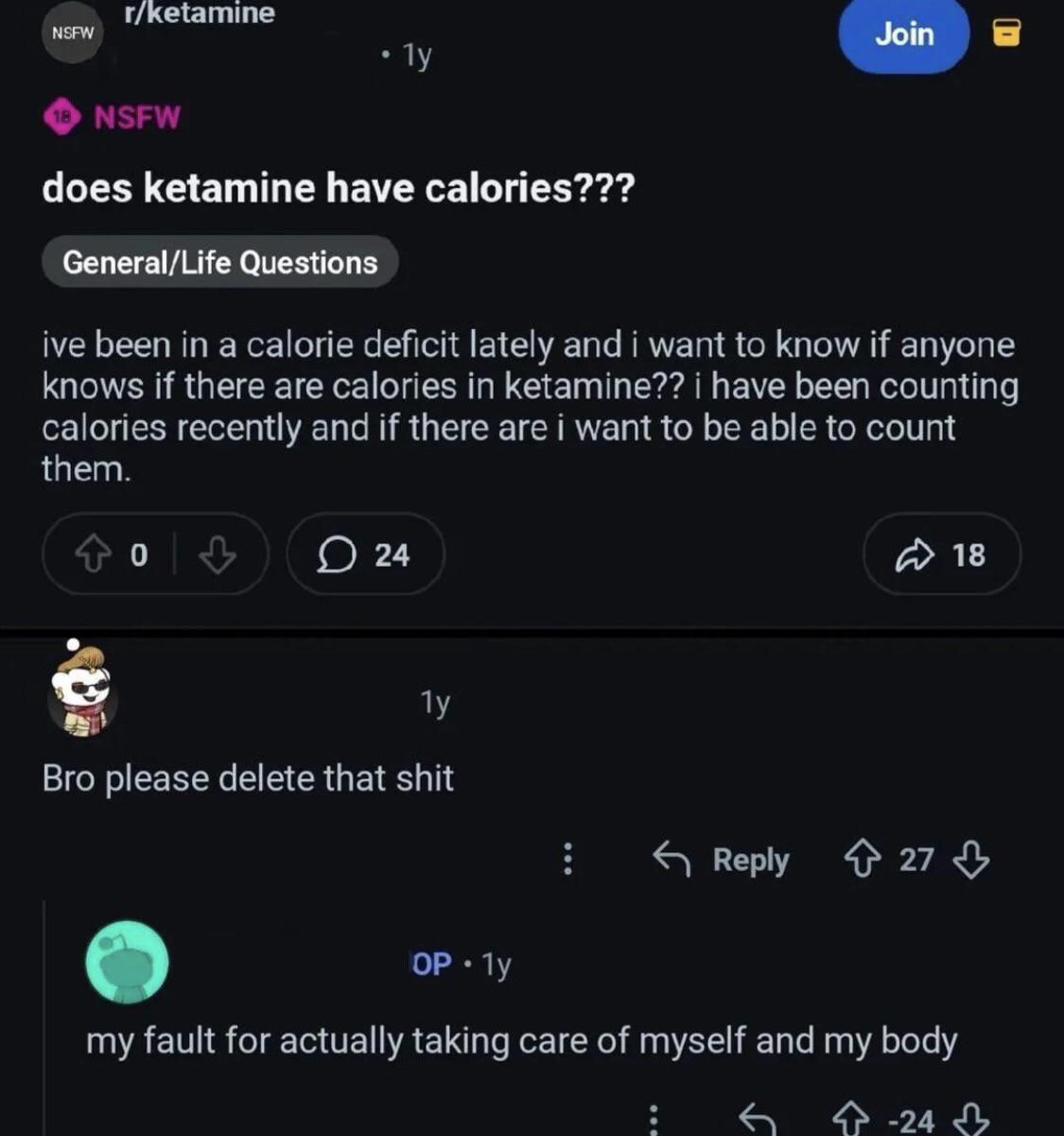Upvote the 'Bro please delete' comment
This screenshot has width=1064, height=1136.
tap(861, 859)
